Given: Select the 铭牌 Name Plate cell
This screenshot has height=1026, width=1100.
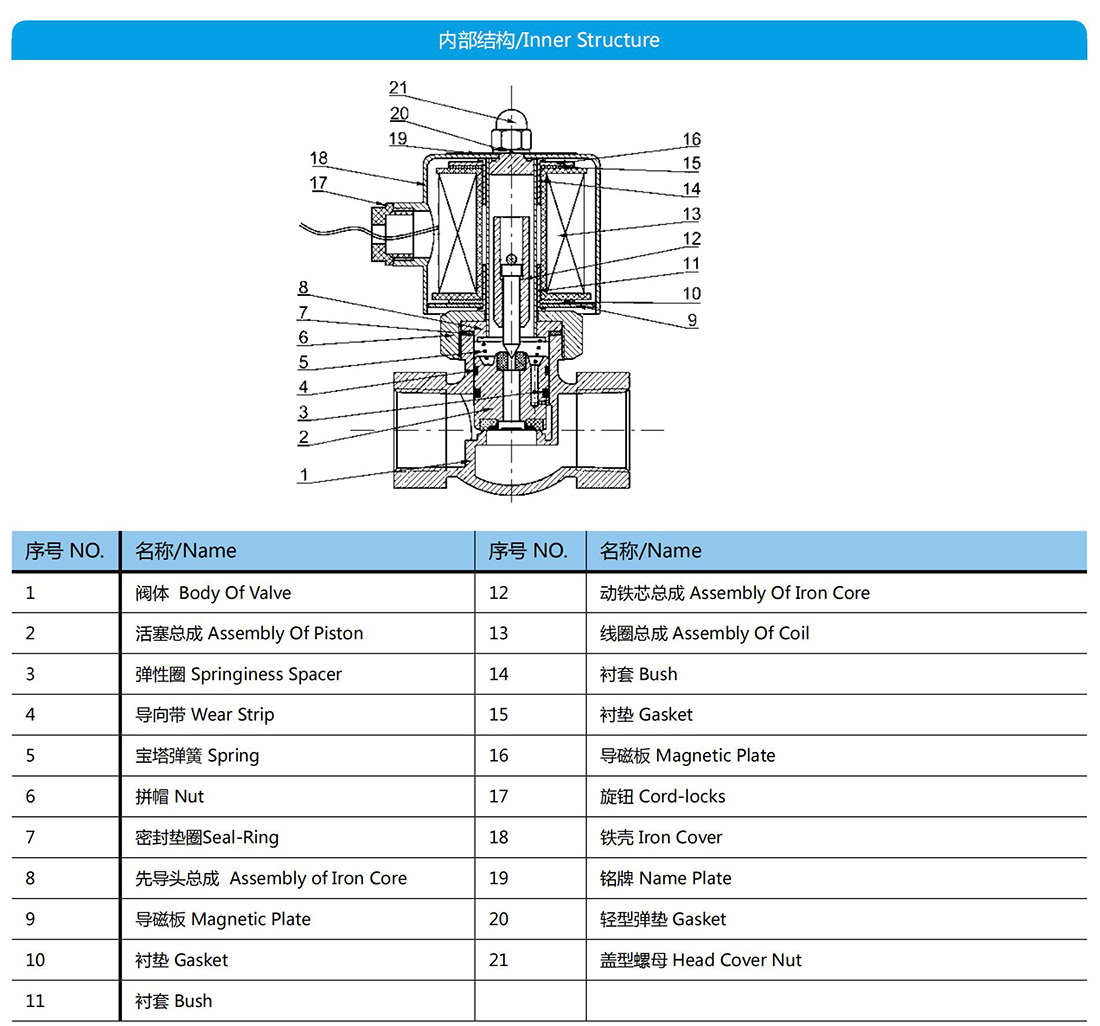Looking at the screenshot, I should (836, 878).
